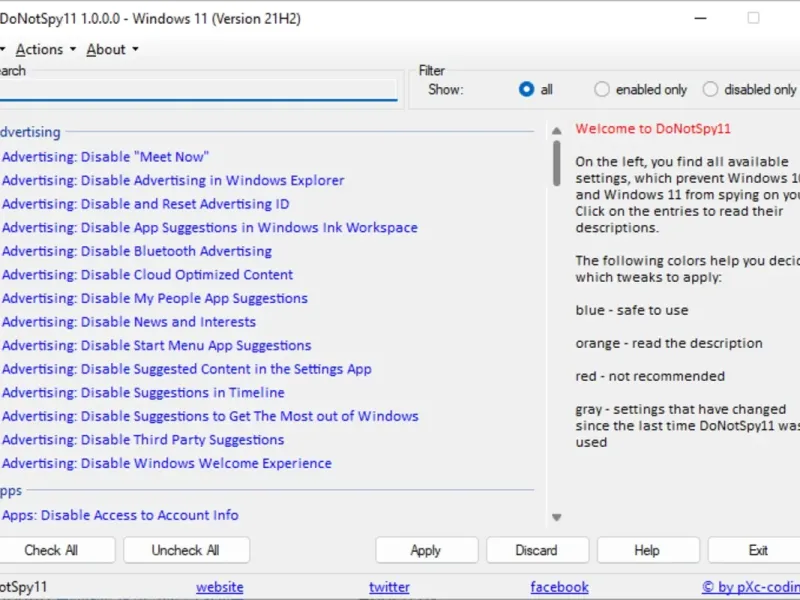Screen dimensions: 800x600
Task: Choose the "disabled only" filter option
Action: pos(710,89)
